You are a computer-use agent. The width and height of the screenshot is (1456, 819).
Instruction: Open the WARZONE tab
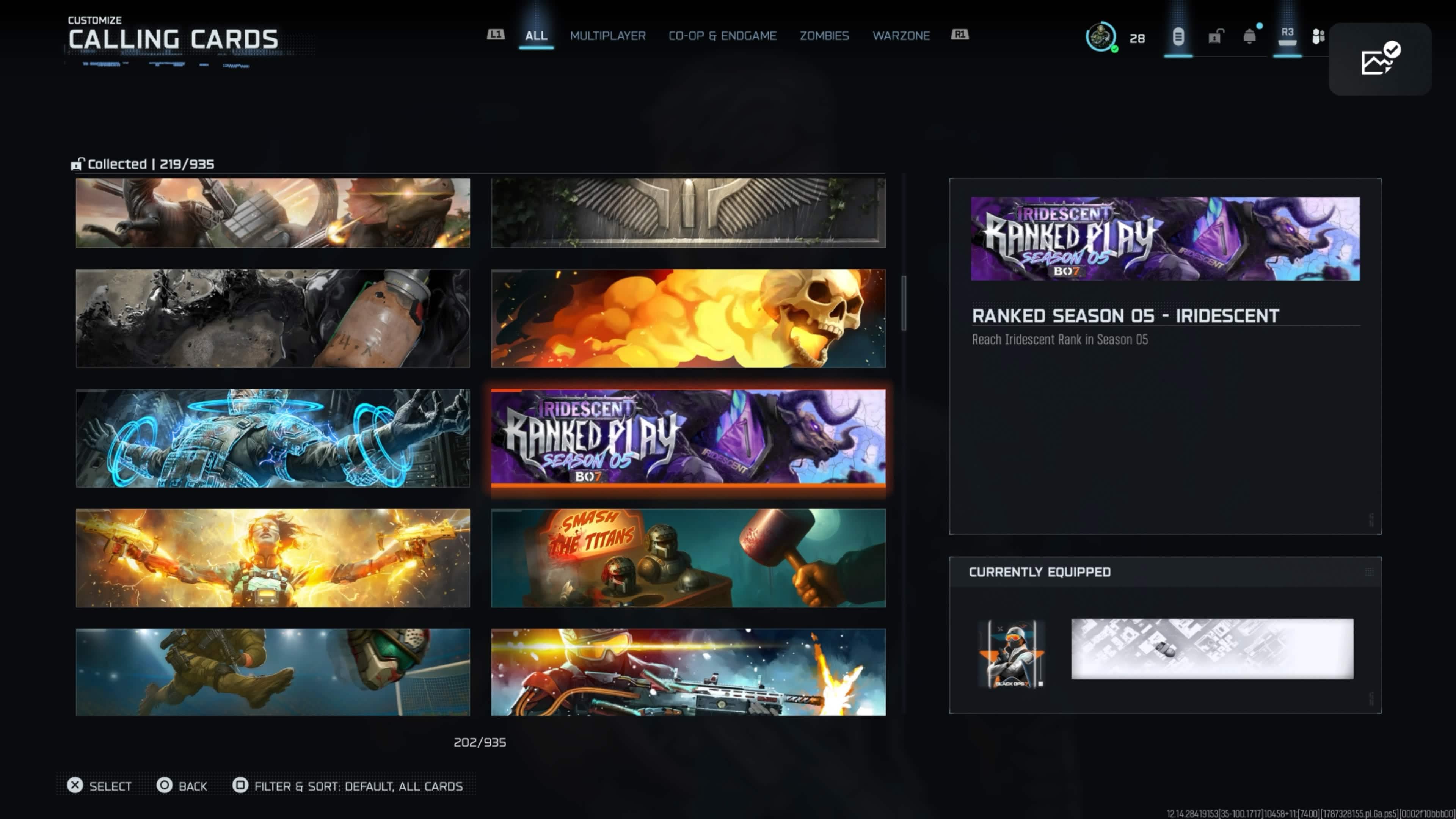901,36
